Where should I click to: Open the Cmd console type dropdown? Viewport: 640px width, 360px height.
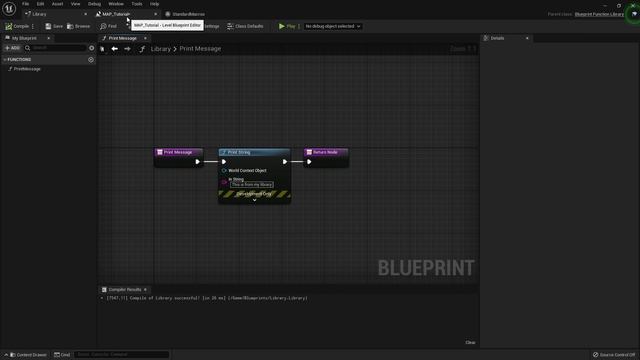pos(62,355)
